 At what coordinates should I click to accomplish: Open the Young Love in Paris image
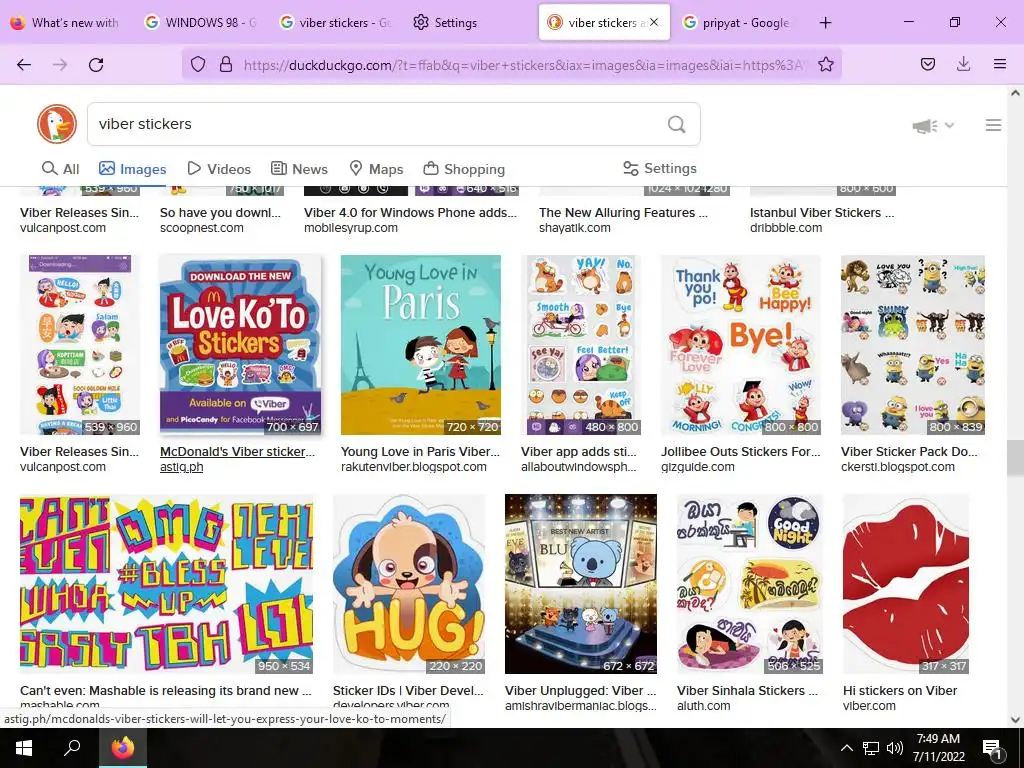[x=421, y=344]
